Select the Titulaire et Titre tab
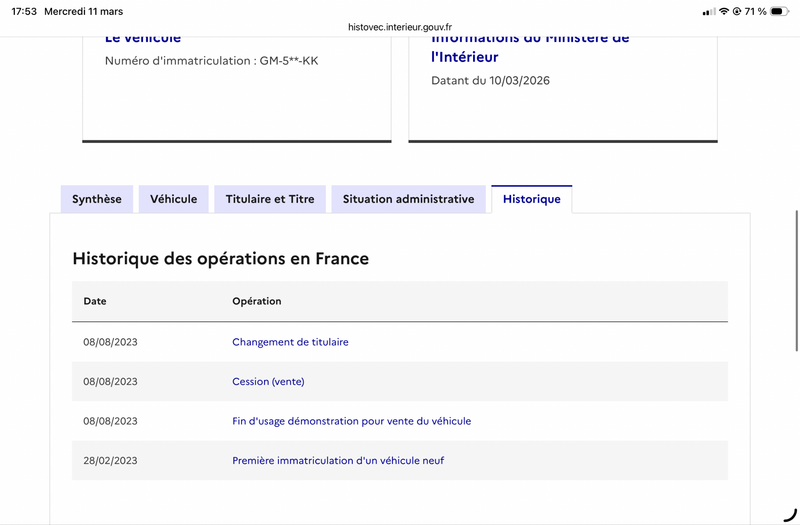This screenshot has width=800, height=525. 270,199
